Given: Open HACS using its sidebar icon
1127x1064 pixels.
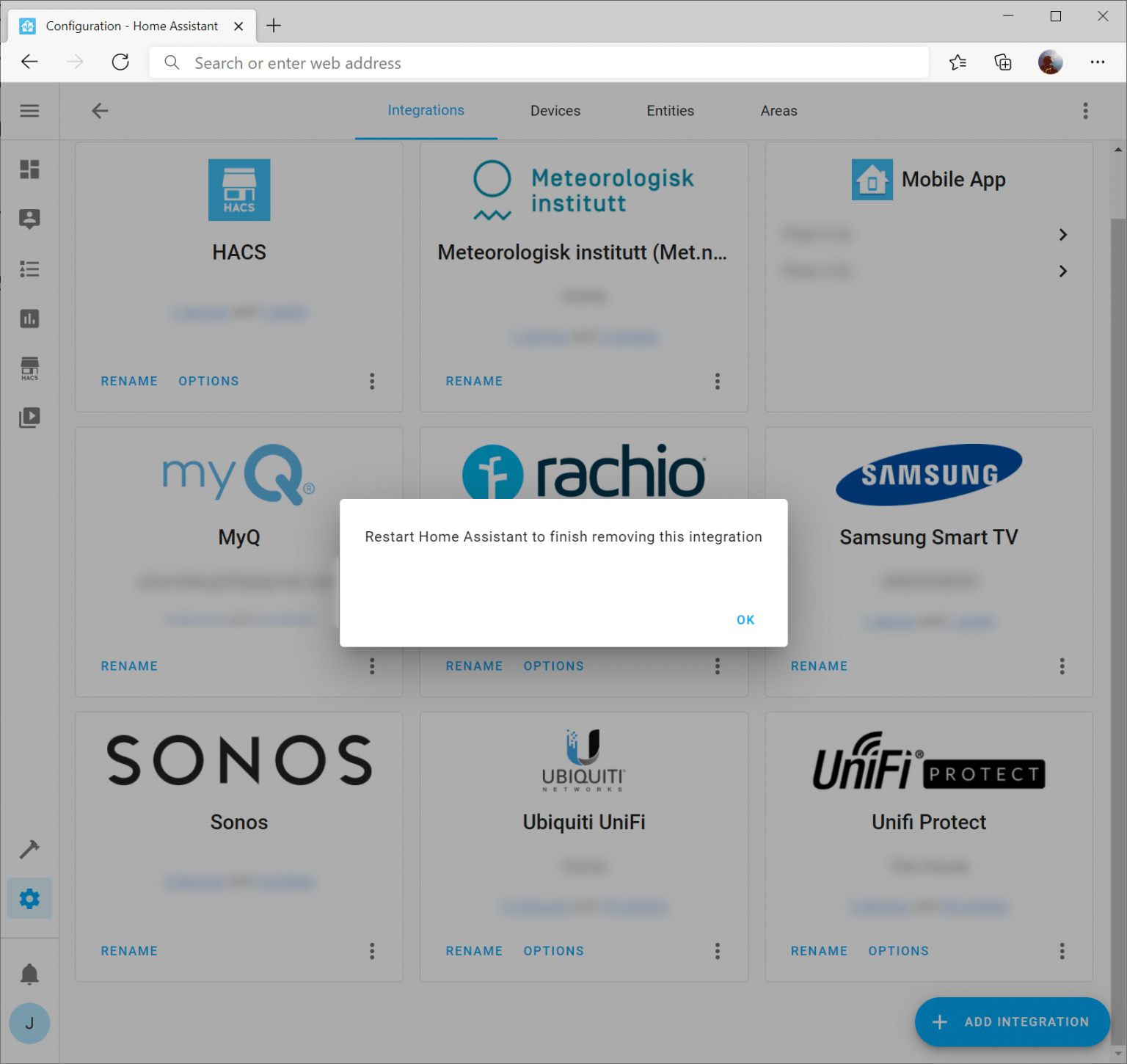Looking at the screenshot, I should point(29,368).
